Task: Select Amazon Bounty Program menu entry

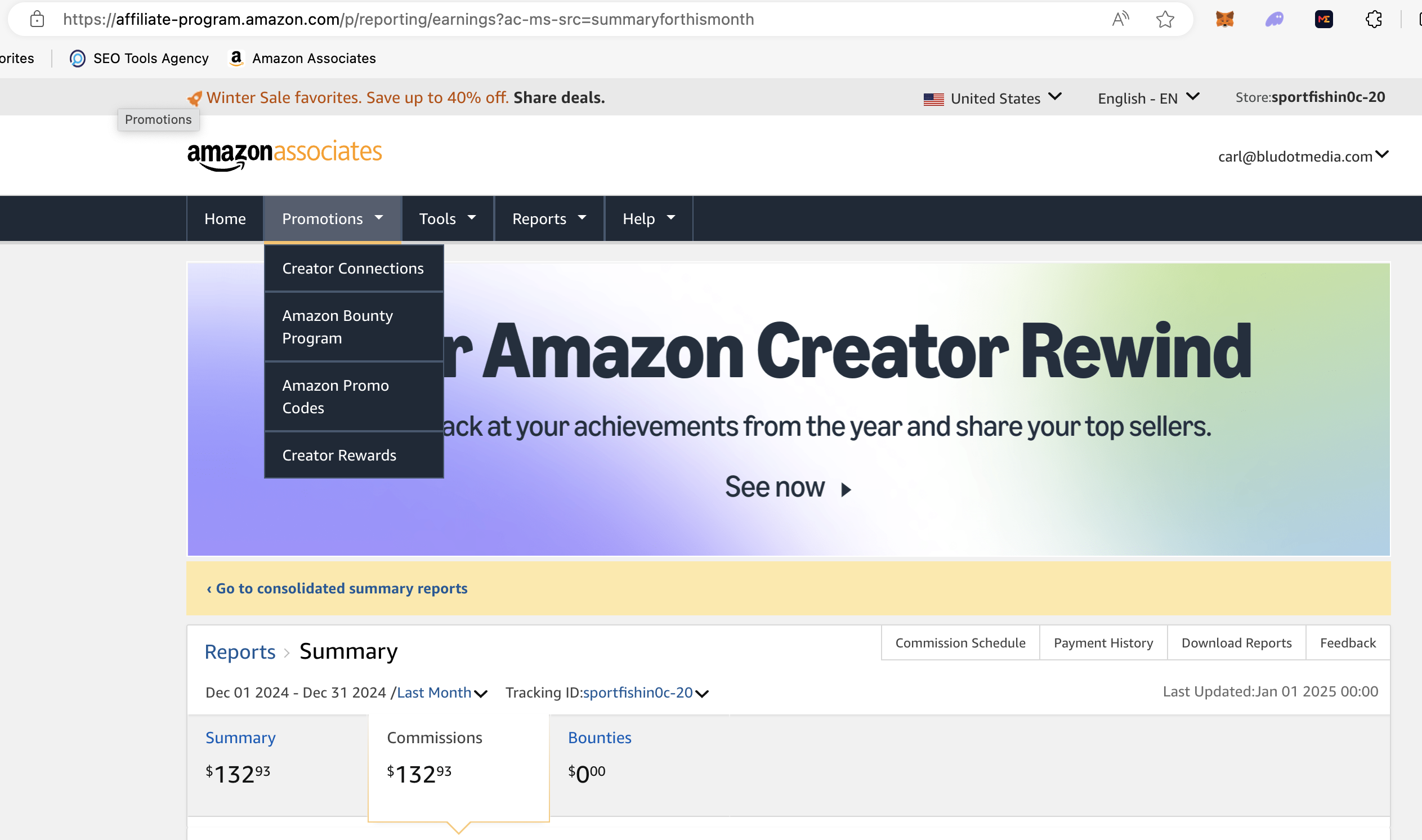Action: (x=354, y=327)
